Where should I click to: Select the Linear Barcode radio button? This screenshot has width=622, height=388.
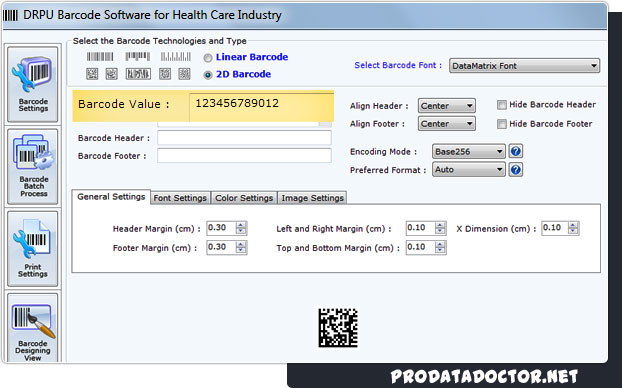[x=208, y=58]
